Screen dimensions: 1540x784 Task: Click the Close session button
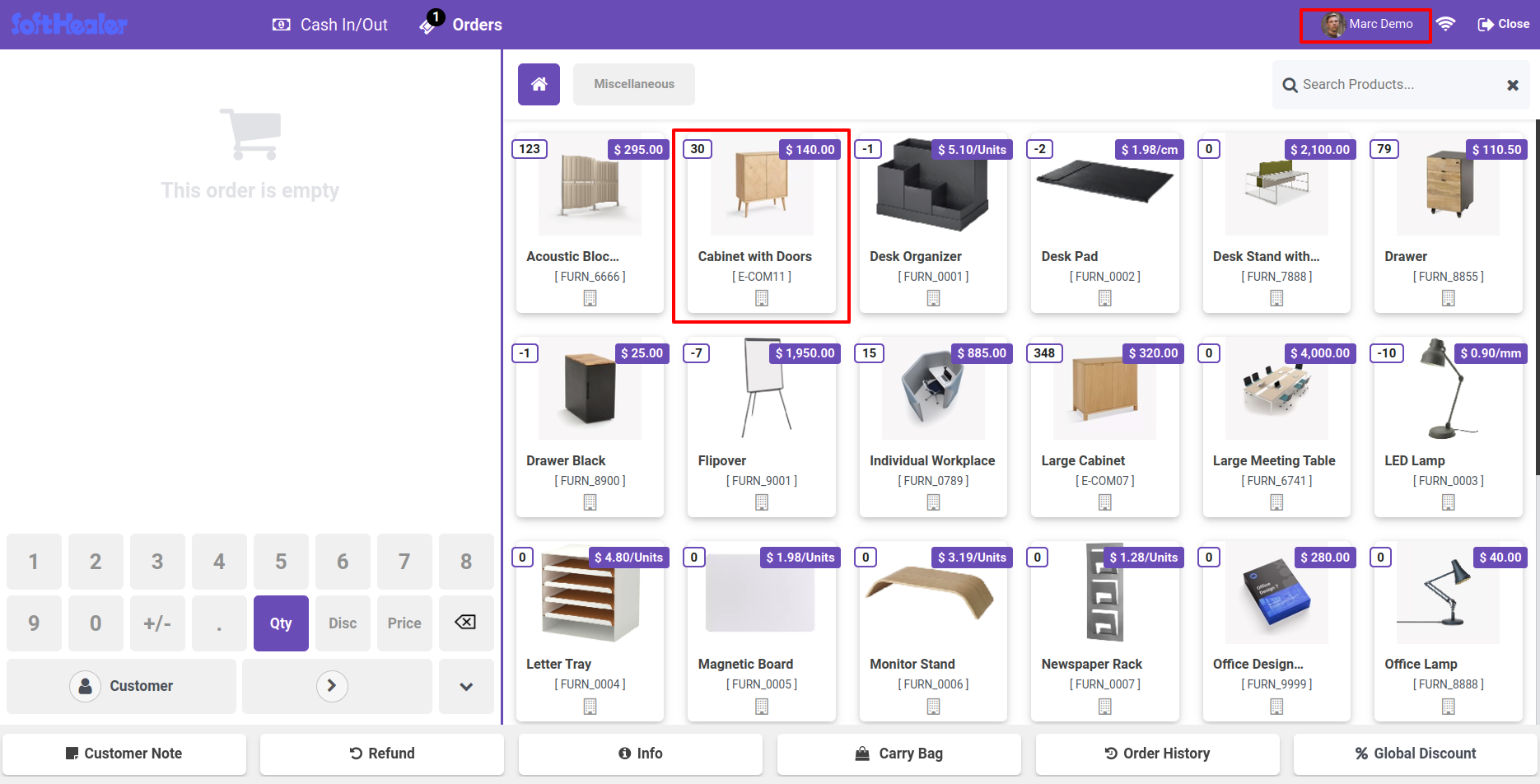tap(1504, 24)
